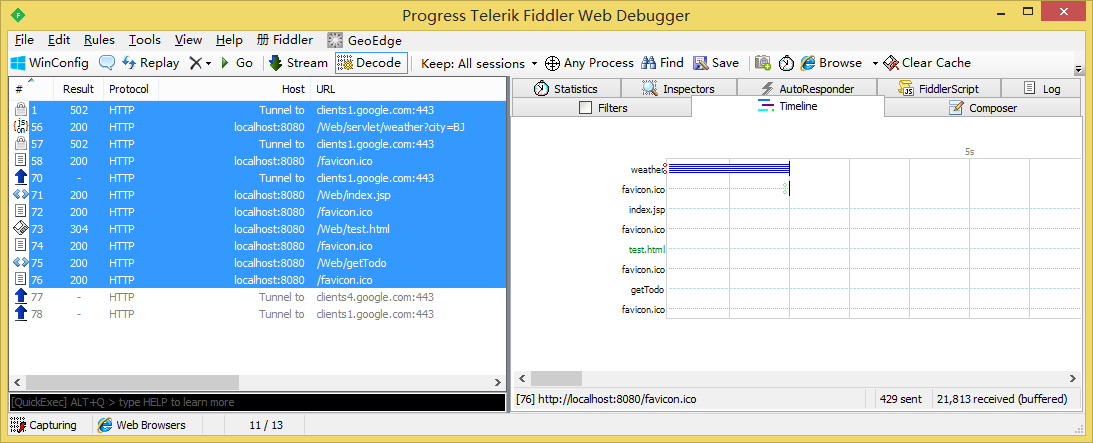Select the /Web/test.html session URL
This screenshot has height=443, width=1093.
click(353, 228)
